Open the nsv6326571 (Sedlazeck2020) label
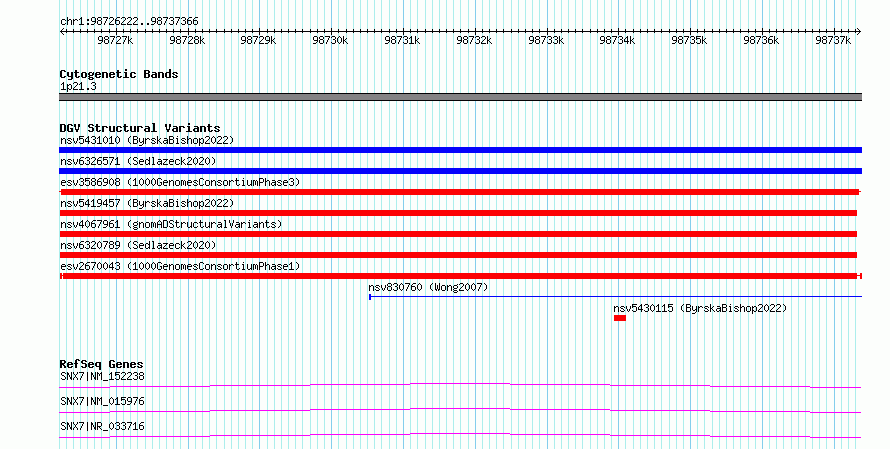 point(138,161)
